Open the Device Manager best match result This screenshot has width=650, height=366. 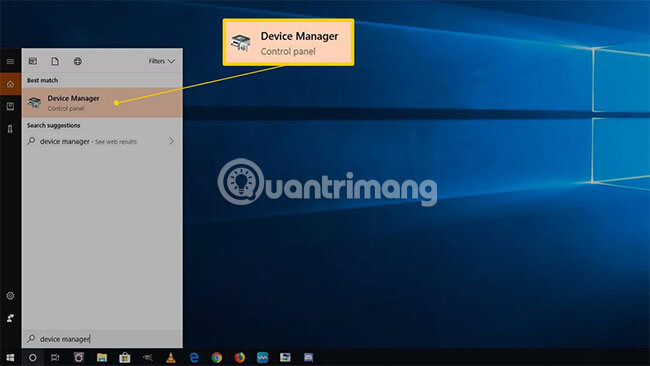pyautogui.click(x=102, y=102)
